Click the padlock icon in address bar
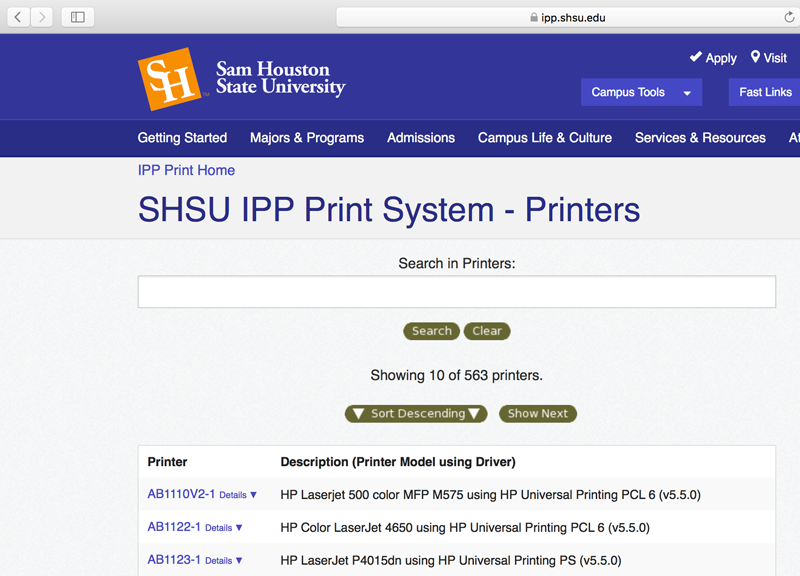 [x=533, y=16]
